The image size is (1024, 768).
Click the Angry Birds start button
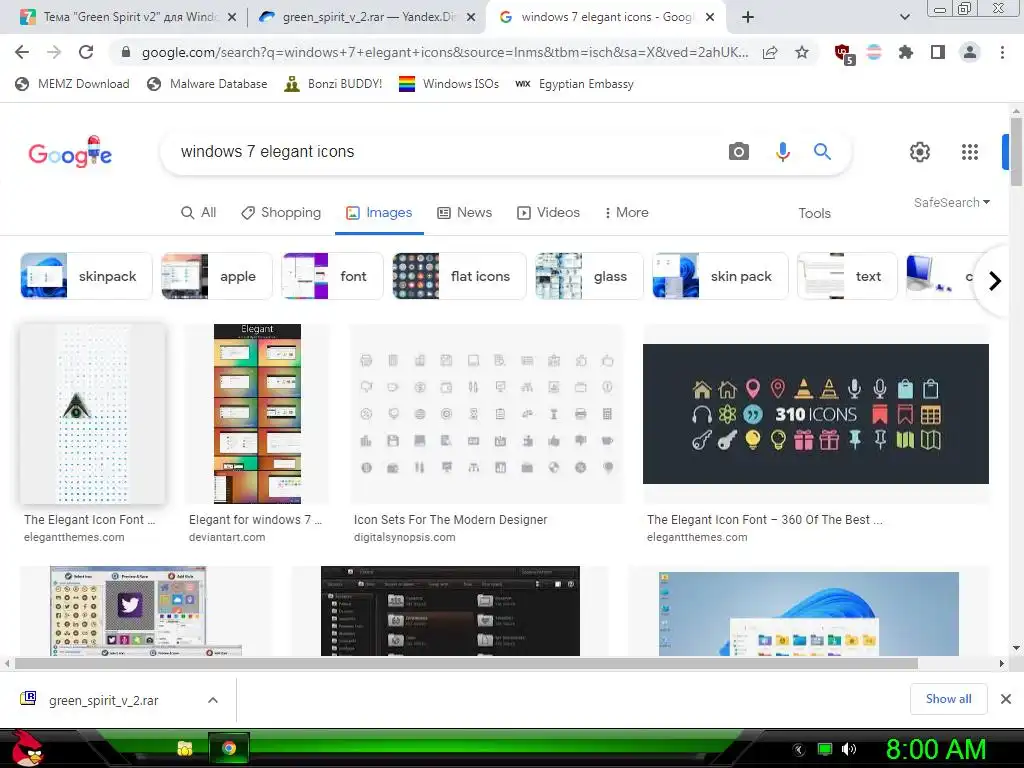(26, 748)
